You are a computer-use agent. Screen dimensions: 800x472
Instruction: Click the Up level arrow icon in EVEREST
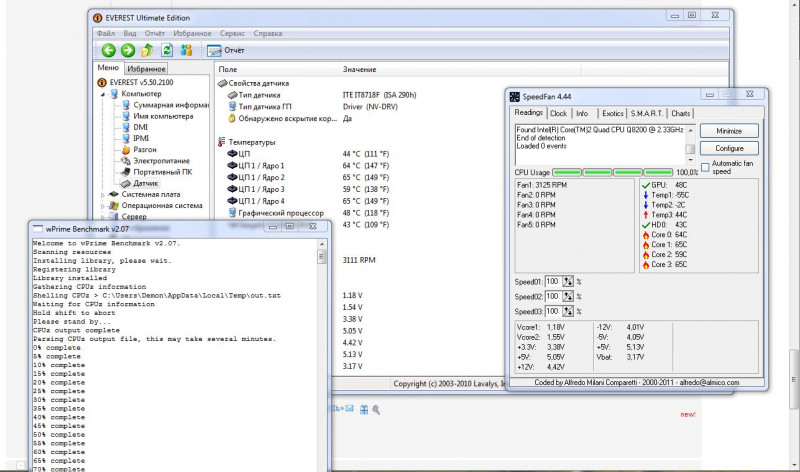click(147, 50)
